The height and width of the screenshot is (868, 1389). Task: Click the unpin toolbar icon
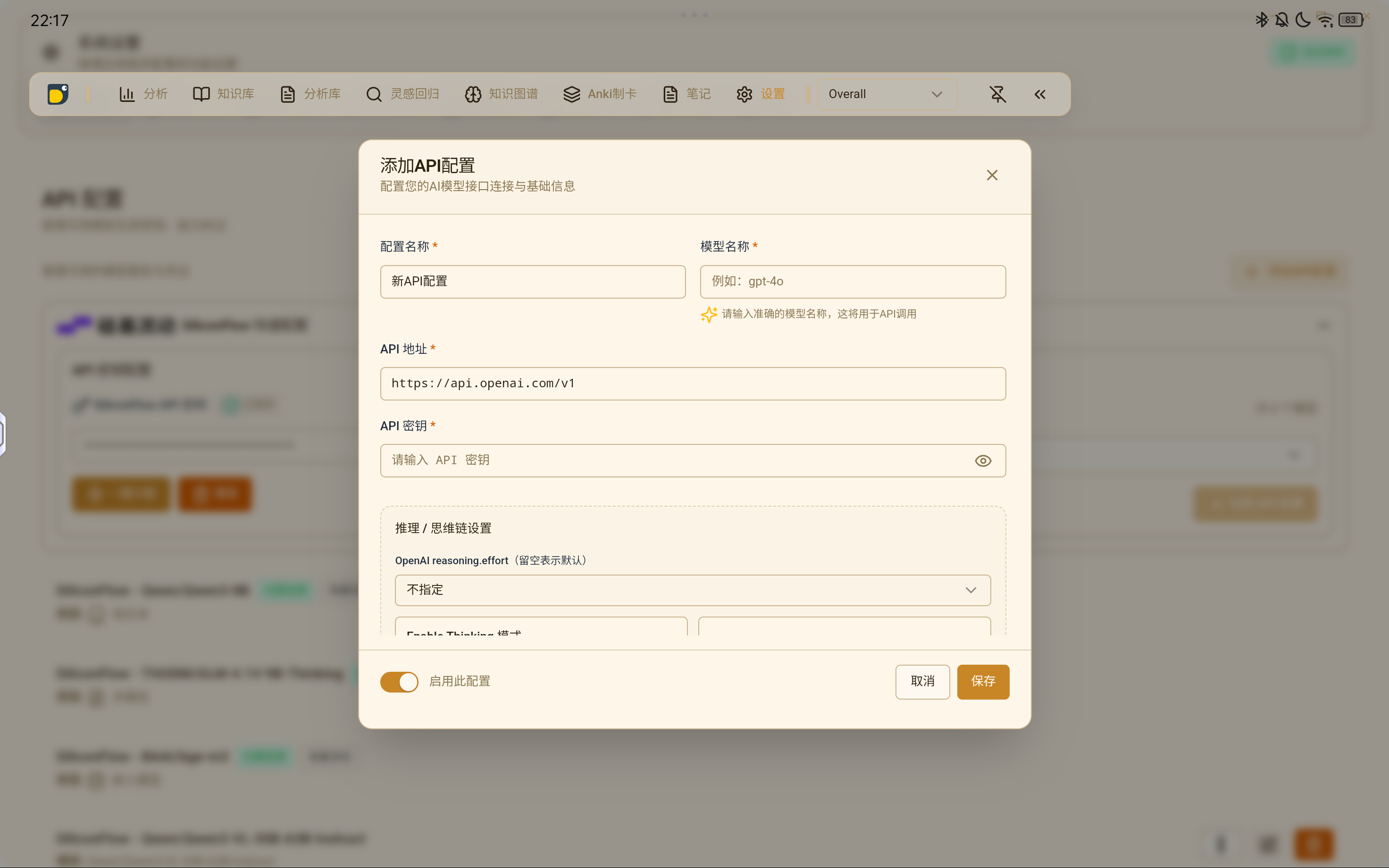[997, 94]
